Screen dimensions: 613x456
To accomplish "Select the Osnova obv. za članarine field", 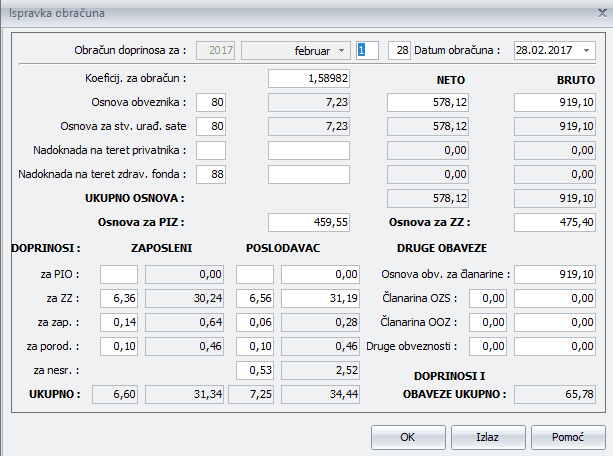I will (555, 273).
